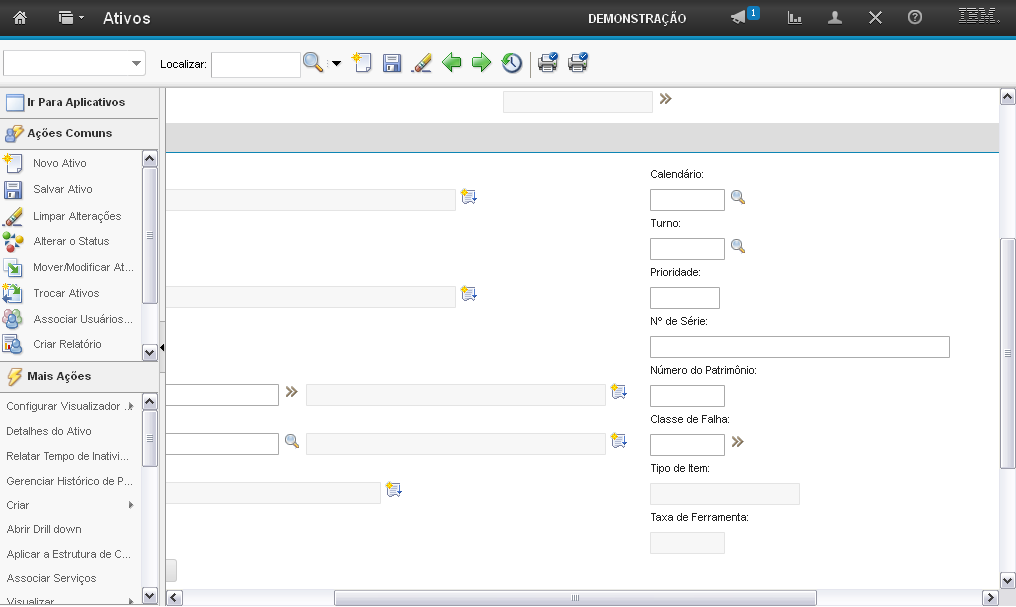Screen dimensions: 1016x607
Task: Click the Home icon in header
Action: point(19,18)
